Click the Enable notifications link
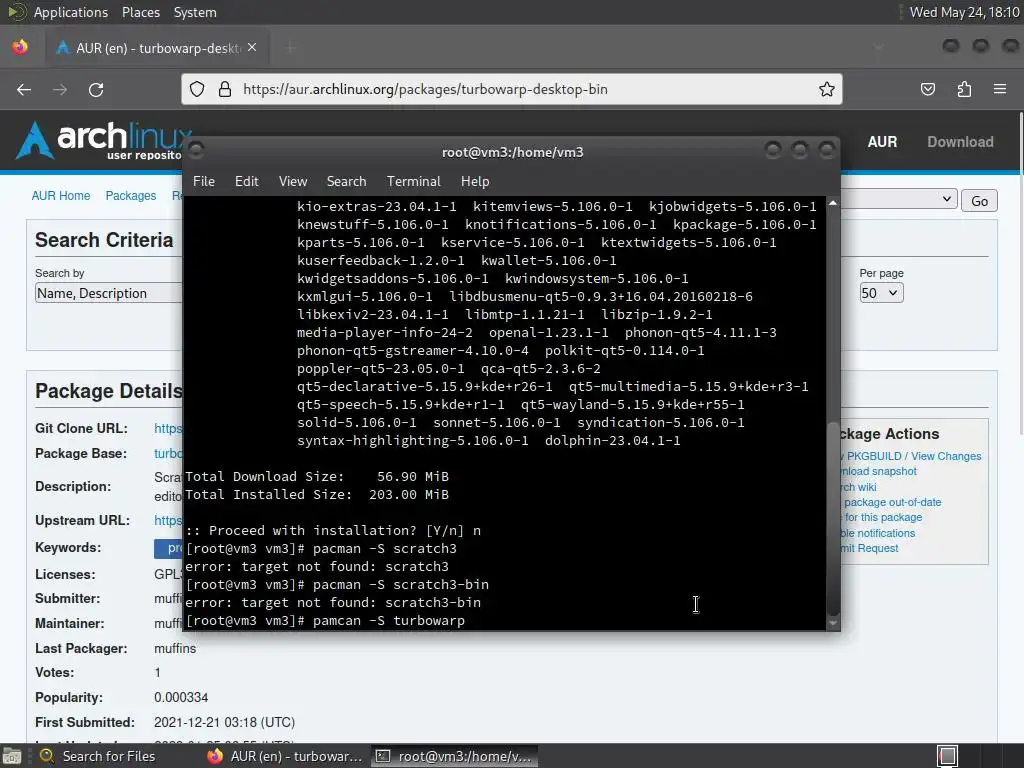The height and width of the screenshot is (768, 1024). tap(878, 533)
